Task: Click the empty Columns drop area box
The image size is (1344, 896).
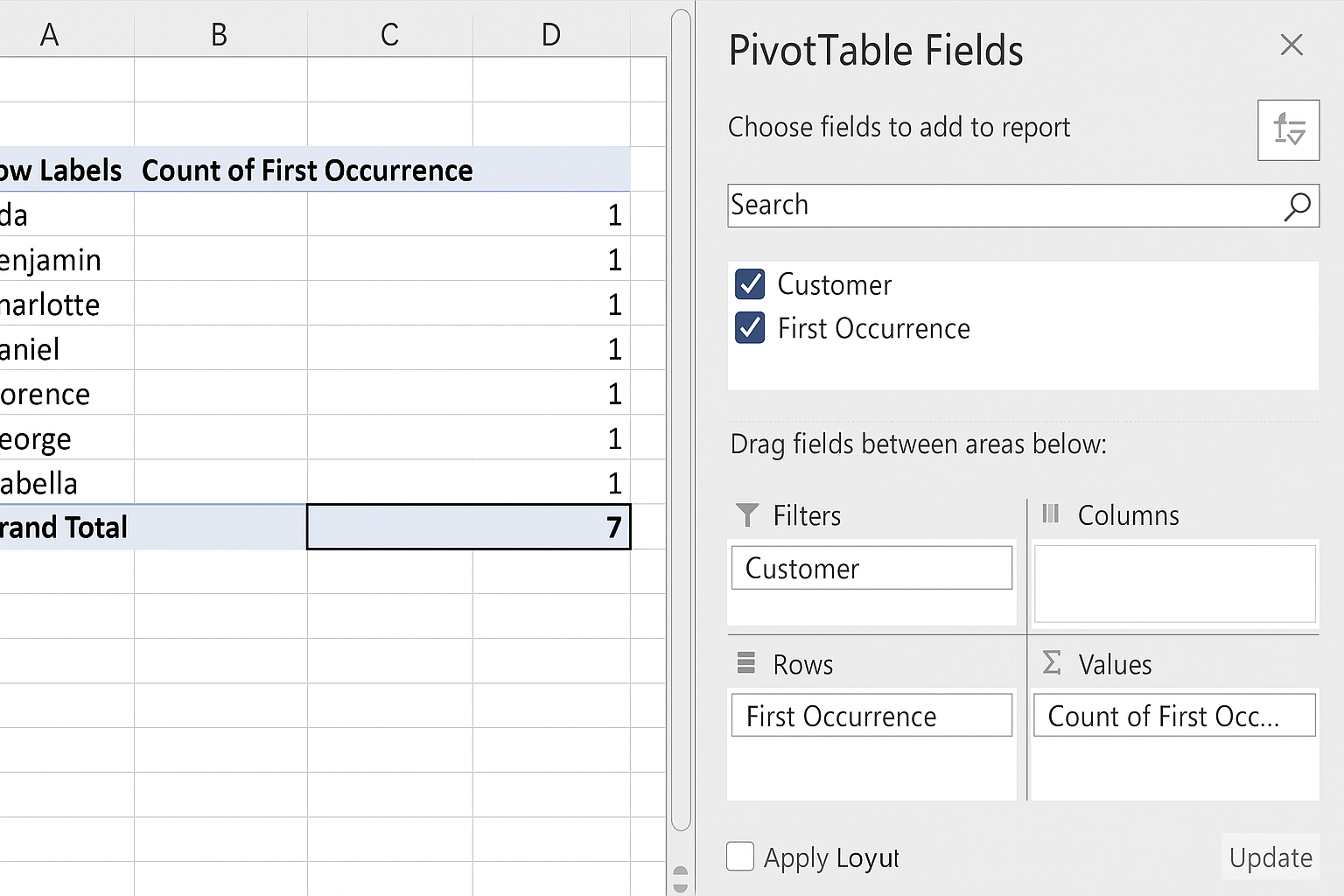Action: pyautogui.click(x=1174, y=584)
